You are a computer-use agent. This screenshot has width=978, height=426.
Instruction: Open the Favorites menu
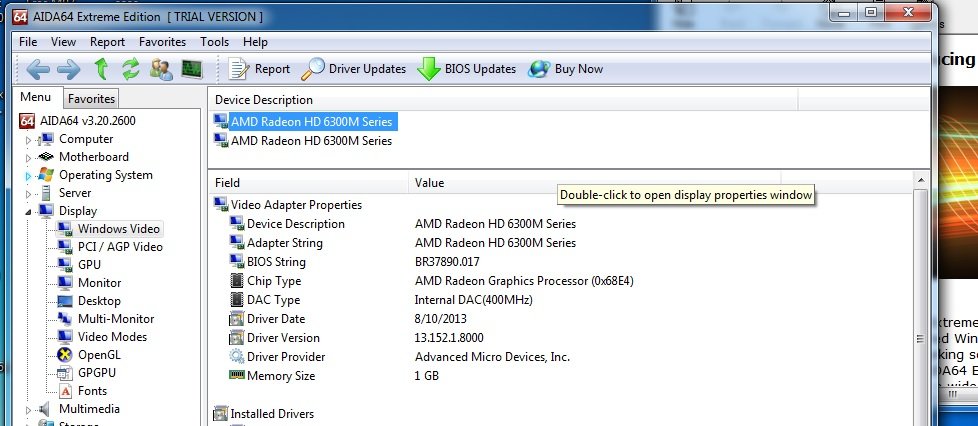click(x=162, y=42)
